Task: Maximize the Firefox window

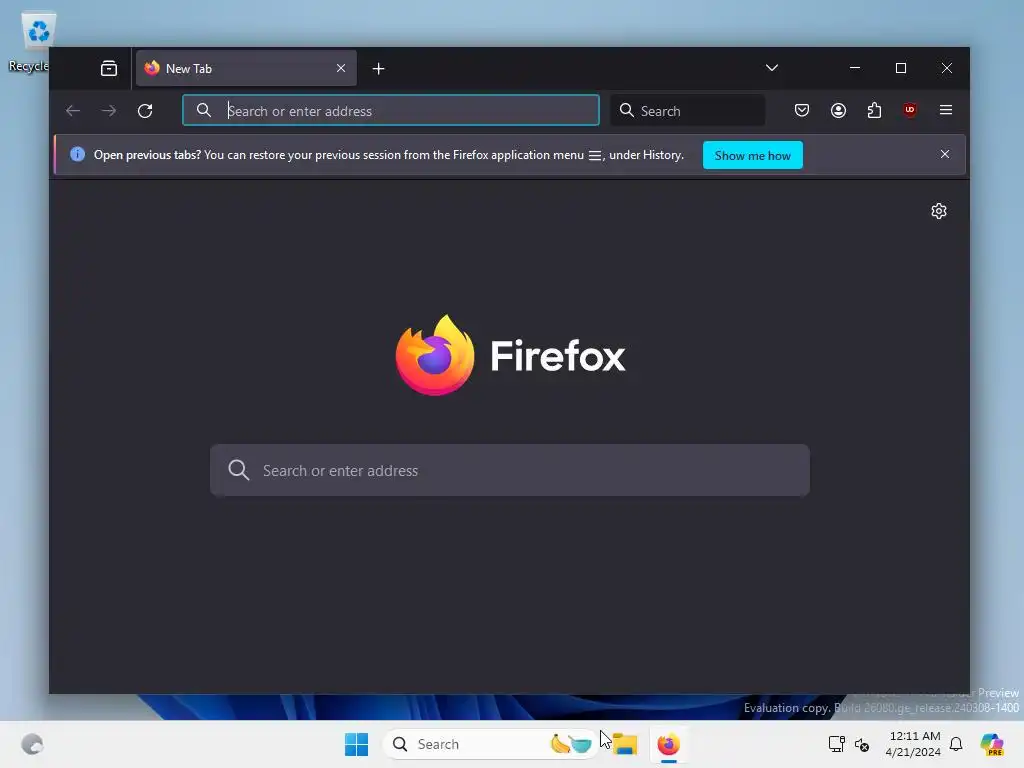Action: (901, 68)
